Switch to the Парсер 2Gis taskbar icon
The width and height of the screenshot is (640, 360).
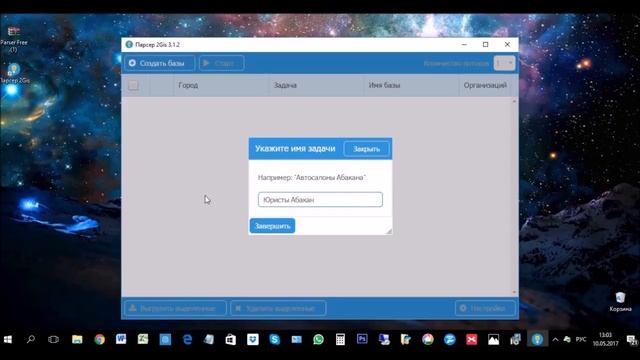[537, 339]
